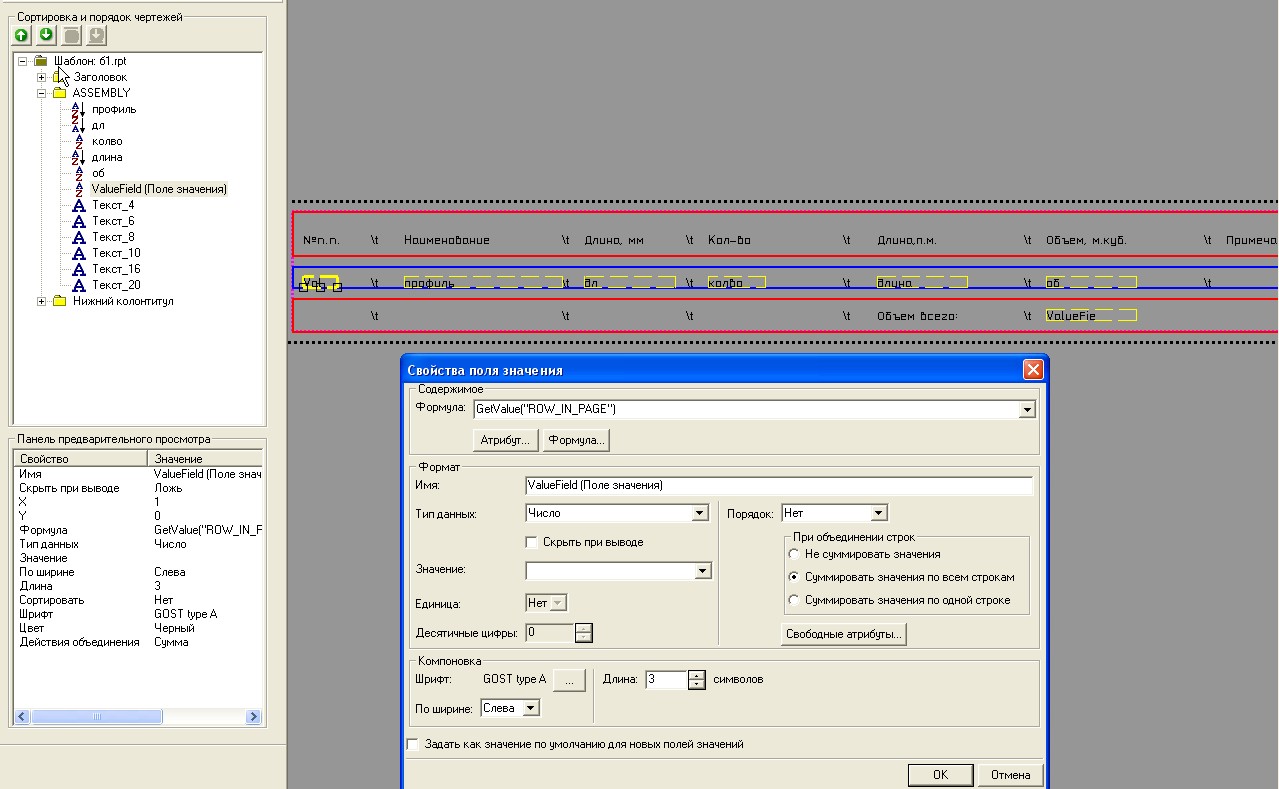
Task: Expand the 'Нижний колонтитул' tree node
Action: pyautogui.click(x=42, y=301)
